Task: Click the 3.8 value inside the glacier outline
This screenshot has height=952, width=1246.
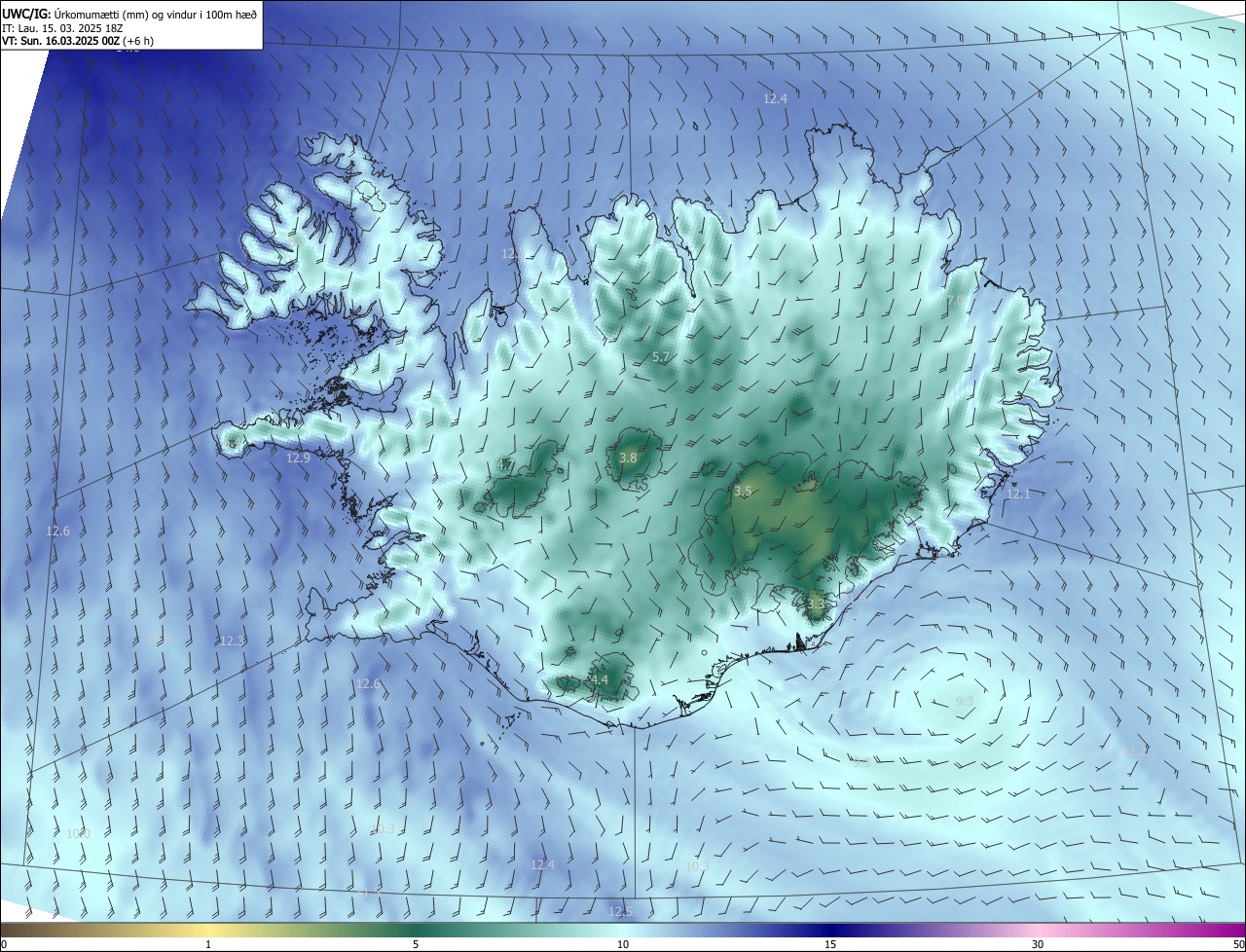Action: click(x=628, y=458)
